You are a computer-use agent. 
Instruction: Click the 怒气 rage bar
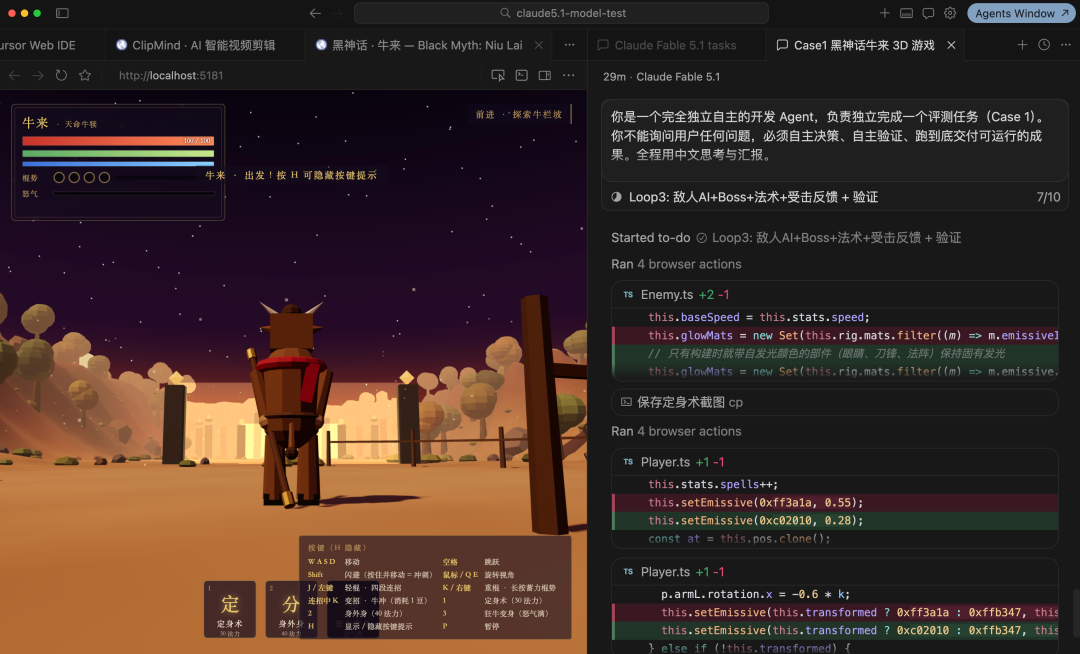[x=134, y=194]
